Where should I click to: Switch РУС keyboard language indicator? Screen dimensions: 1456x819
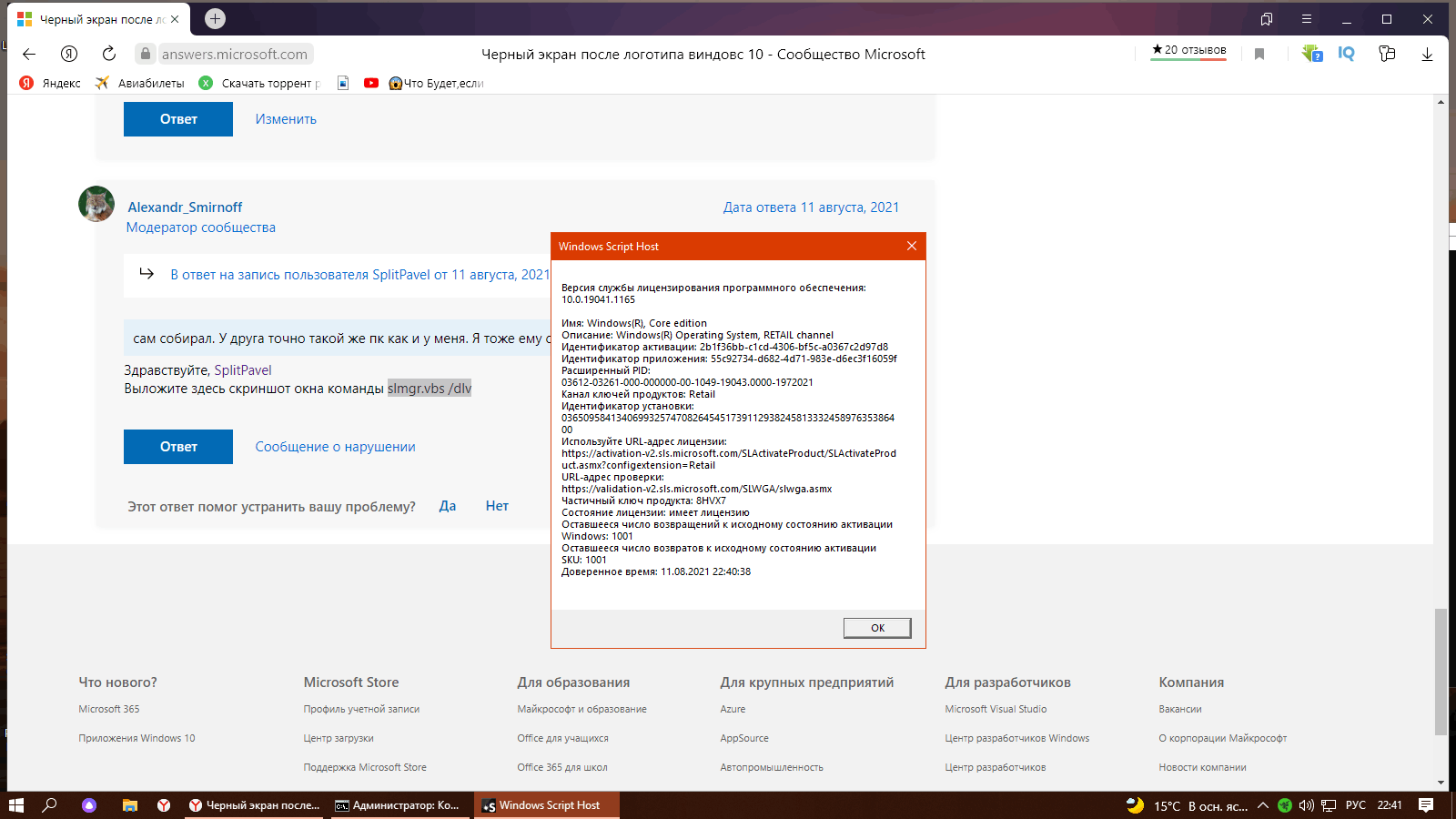coord(1356,805)
